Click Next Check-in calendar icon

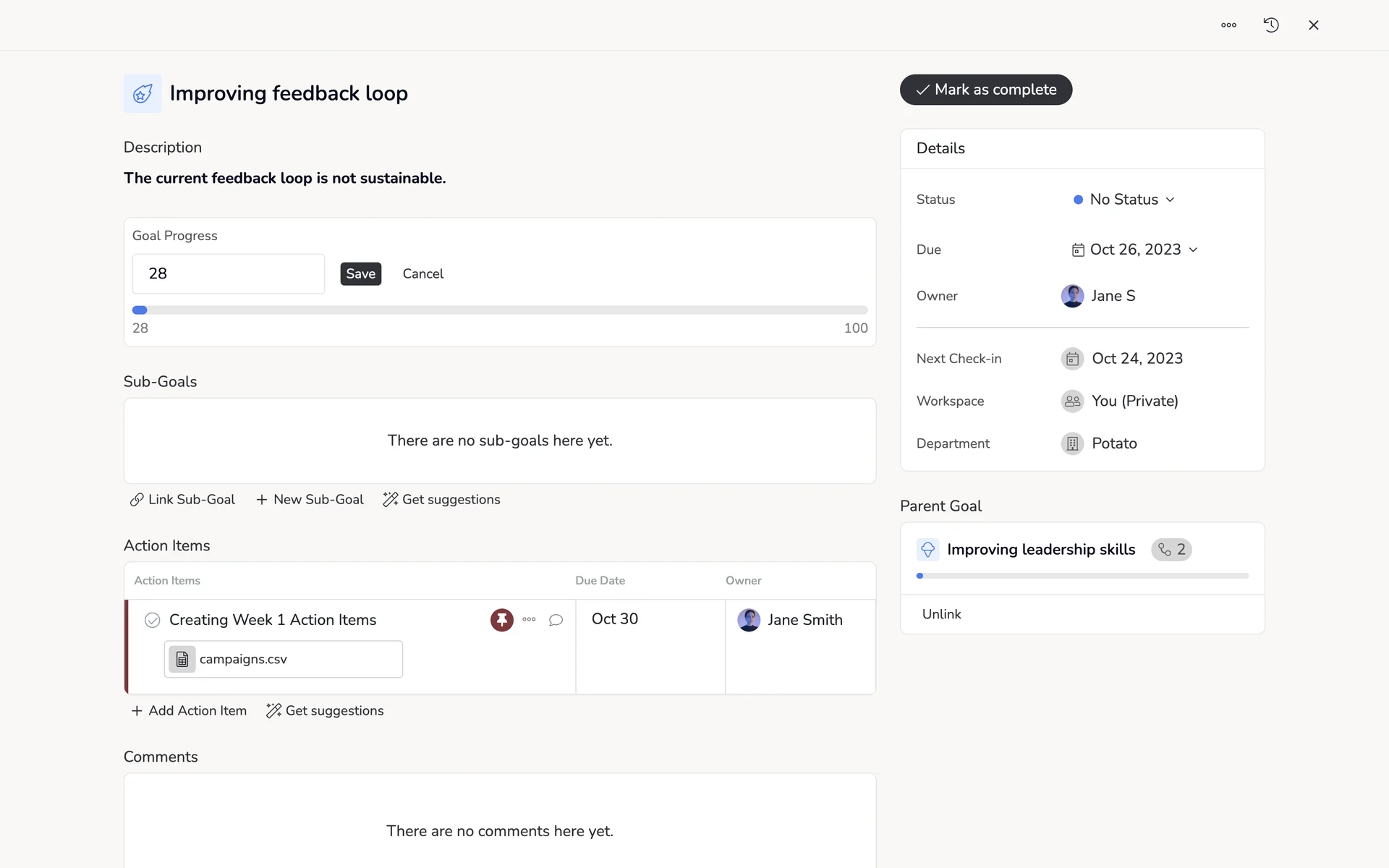click(1072, 359)
